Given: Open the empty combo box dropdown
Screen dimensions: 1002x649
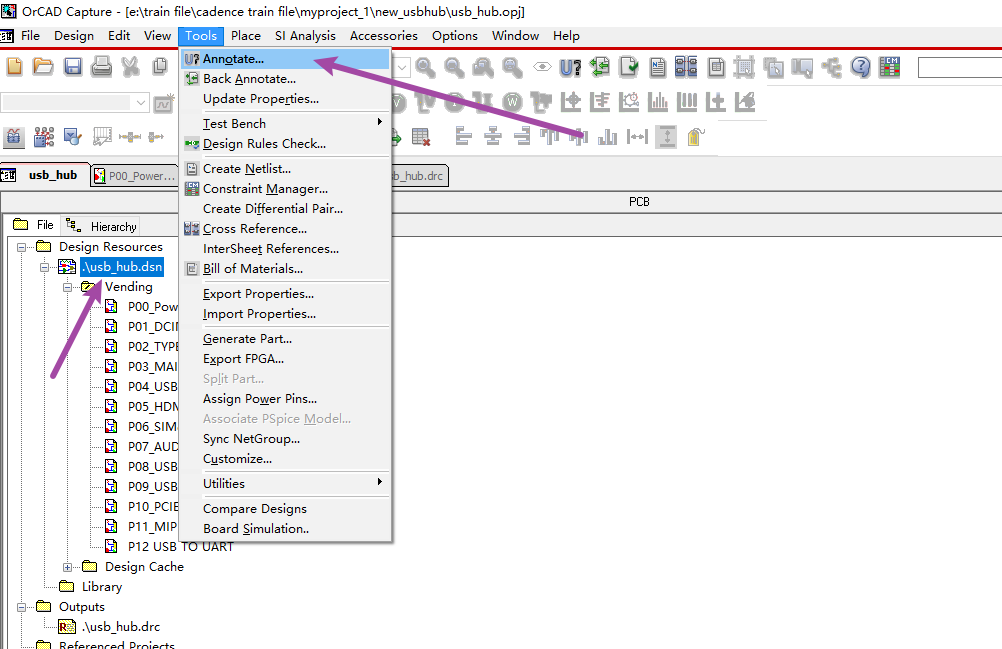Looking at the screenshot, I should 141,102.
